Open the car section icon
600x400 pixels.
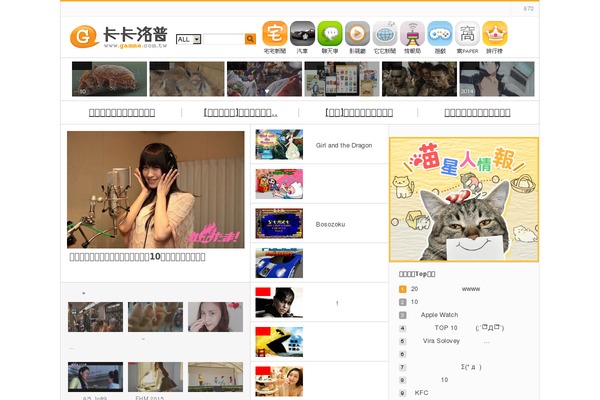(x=302, y=34)
